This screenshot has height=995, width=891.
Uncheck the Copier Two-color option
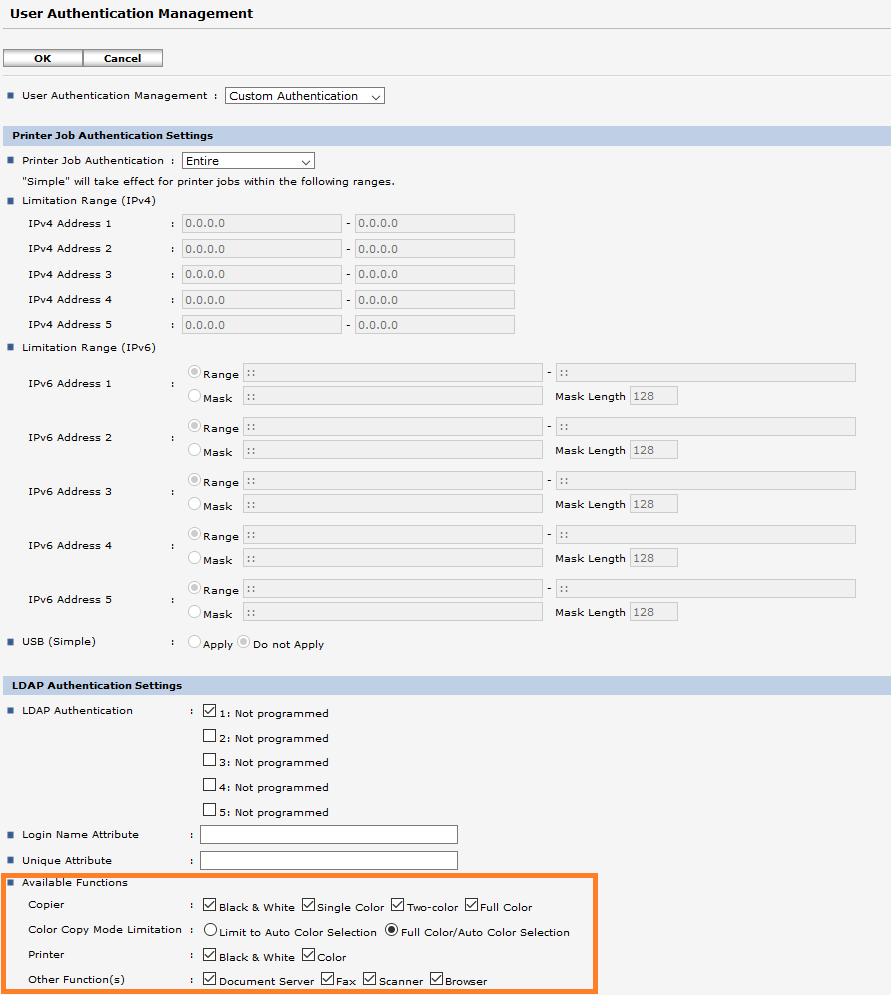click(x=398, y=906)
